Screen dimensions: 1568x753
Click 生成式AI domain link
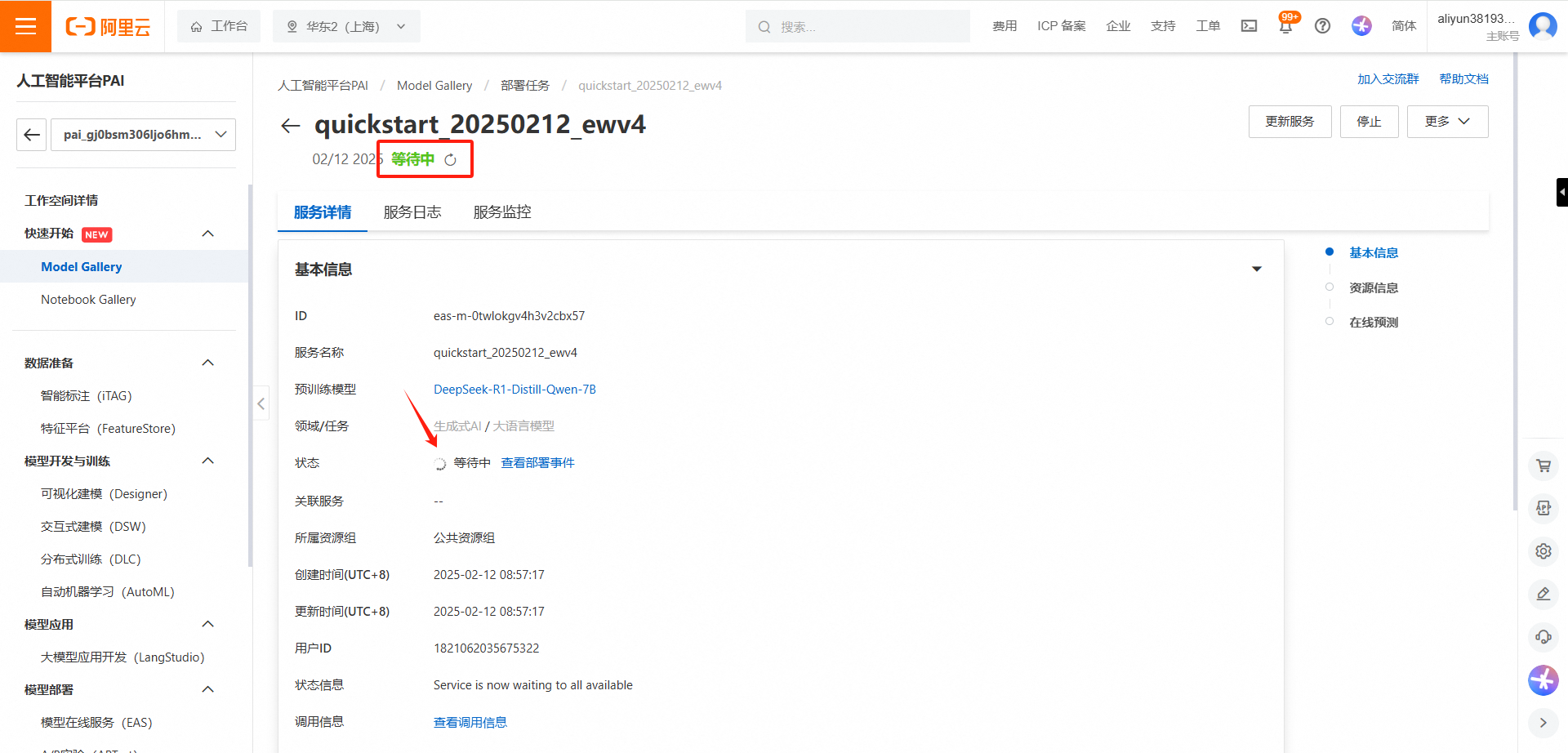pyautogui.click(x=457, y=426)
